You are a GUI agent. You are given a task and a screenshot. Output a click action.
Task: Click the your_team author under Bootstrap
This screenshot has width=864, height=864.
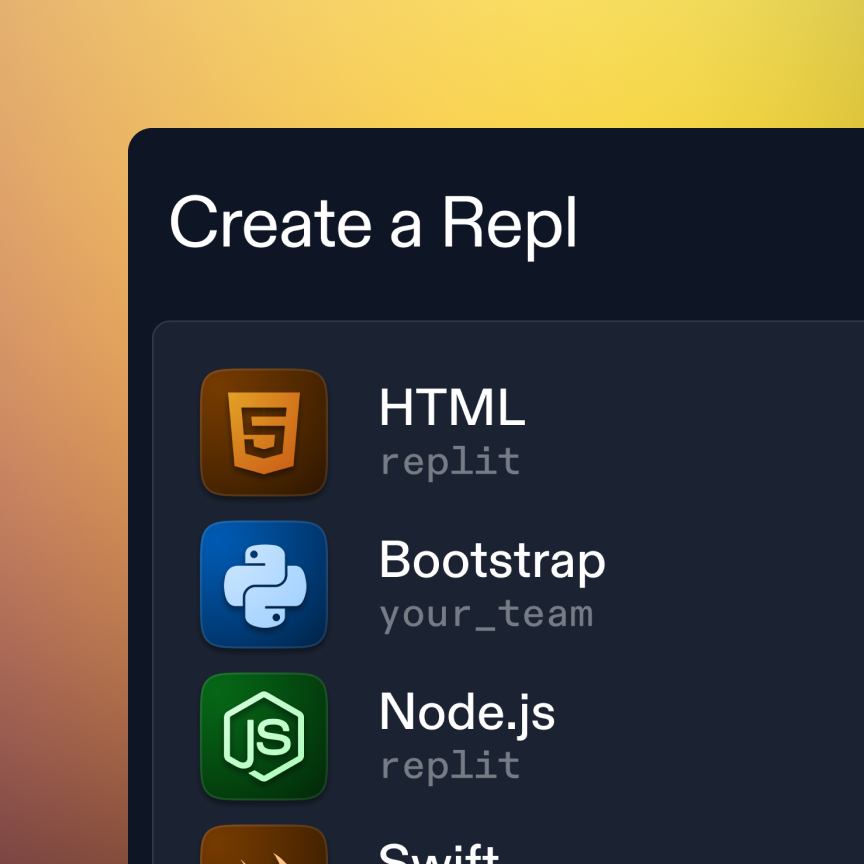(x=486, y=614)
